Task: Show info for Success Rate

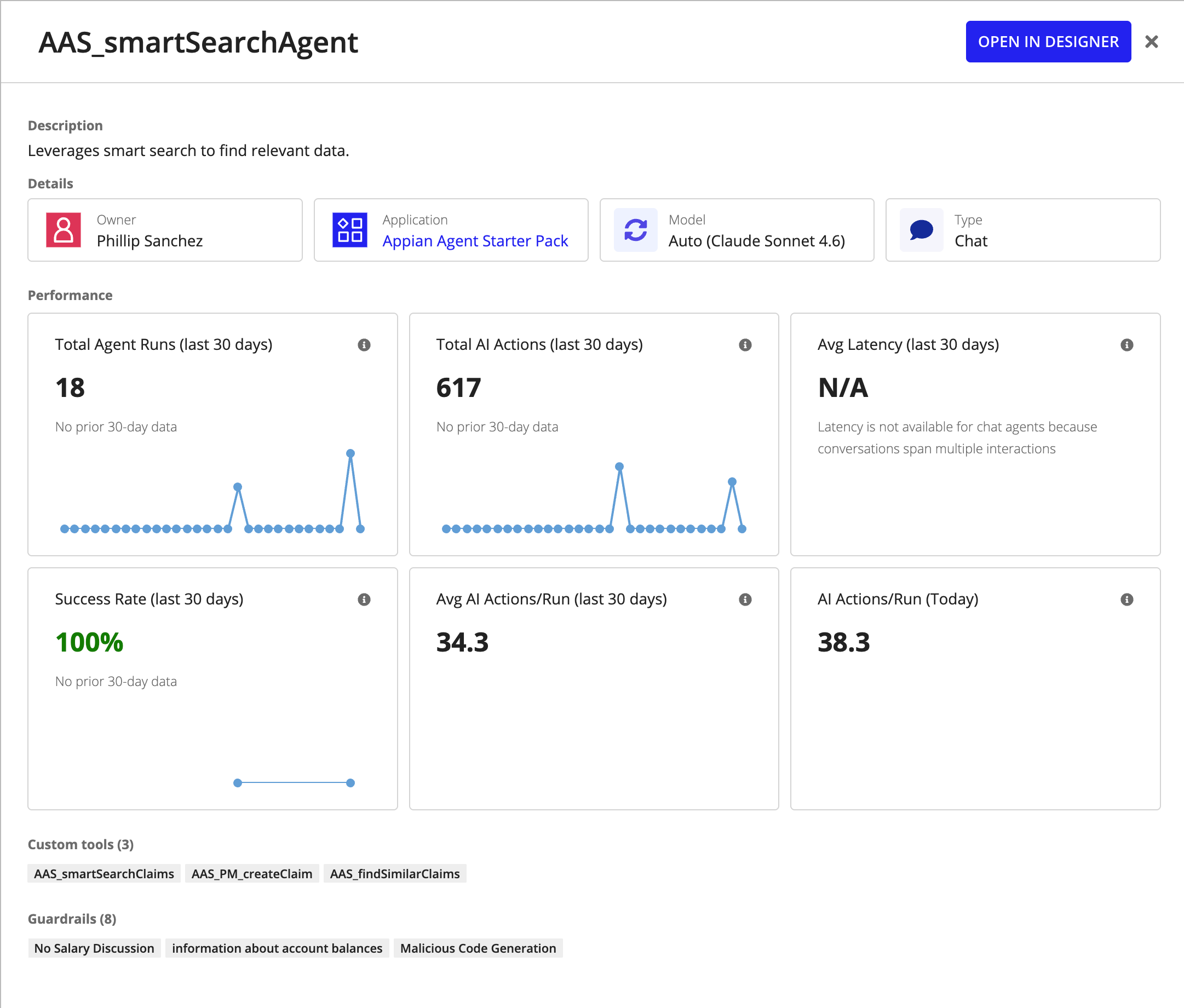Action: (364, 600)
